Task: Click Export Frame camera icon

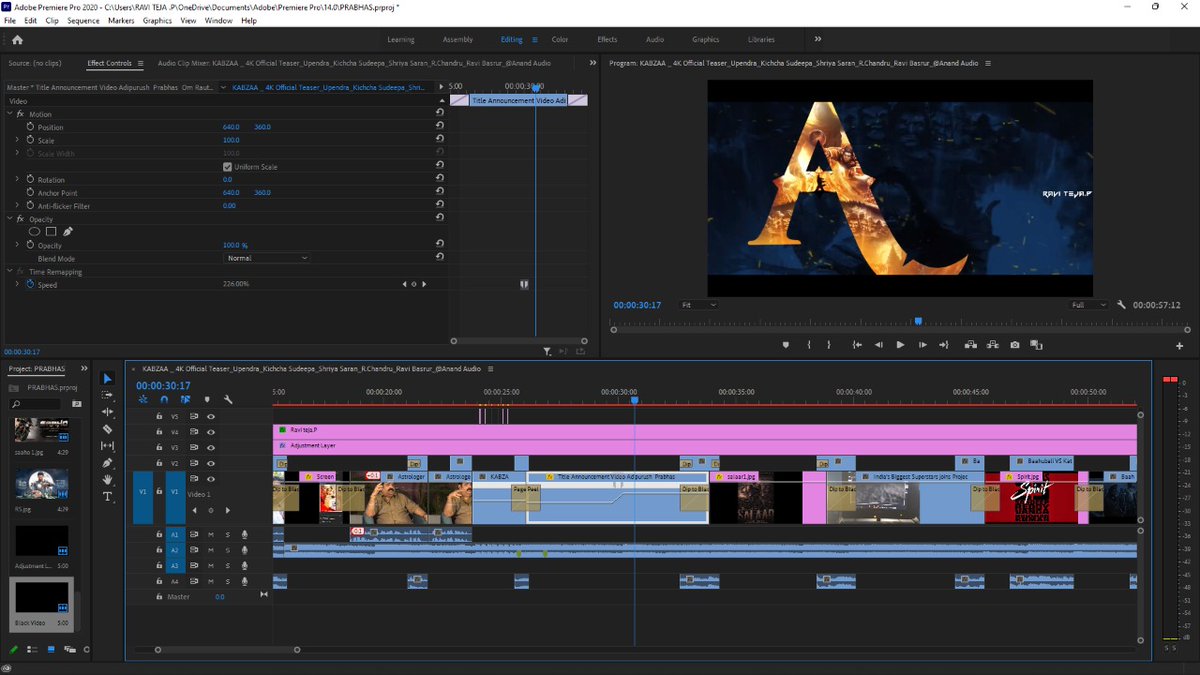Action: click(x=1015, y=345)
